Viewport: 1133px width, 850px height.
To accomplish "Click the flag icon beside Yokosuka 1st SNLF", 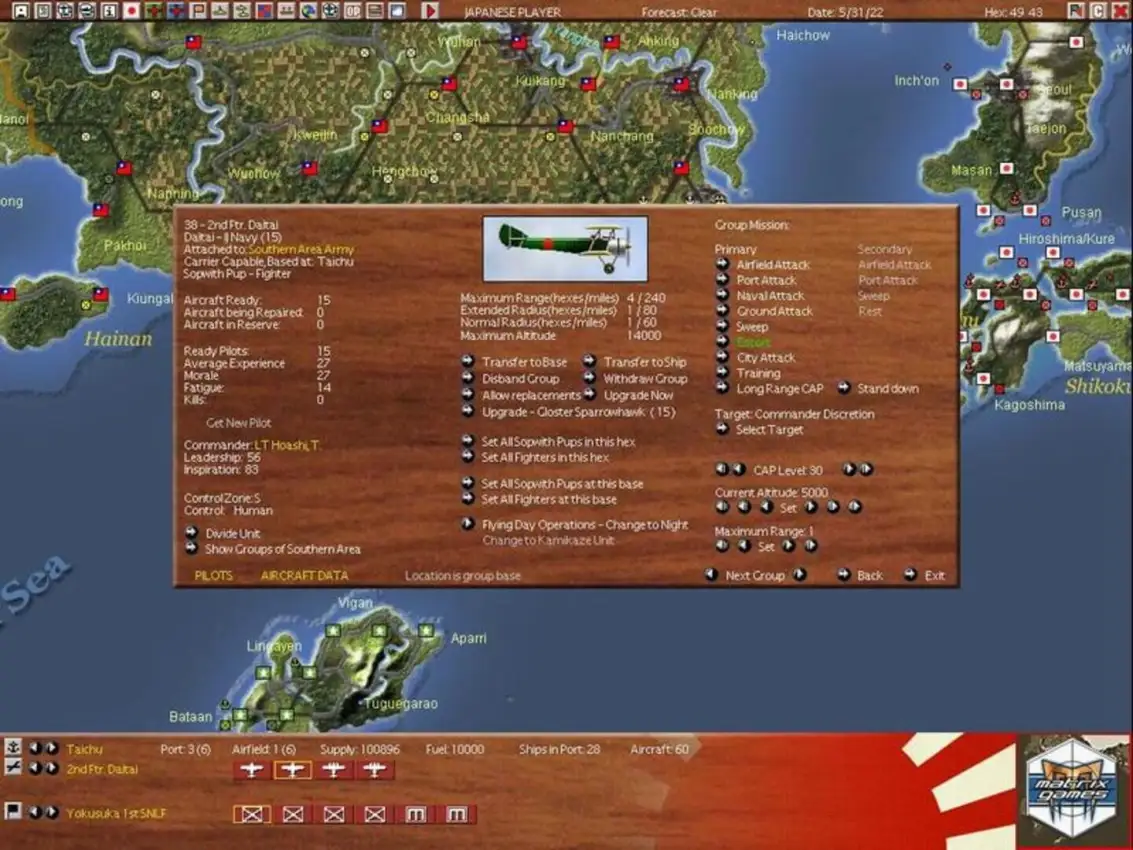I will [13, 810].
